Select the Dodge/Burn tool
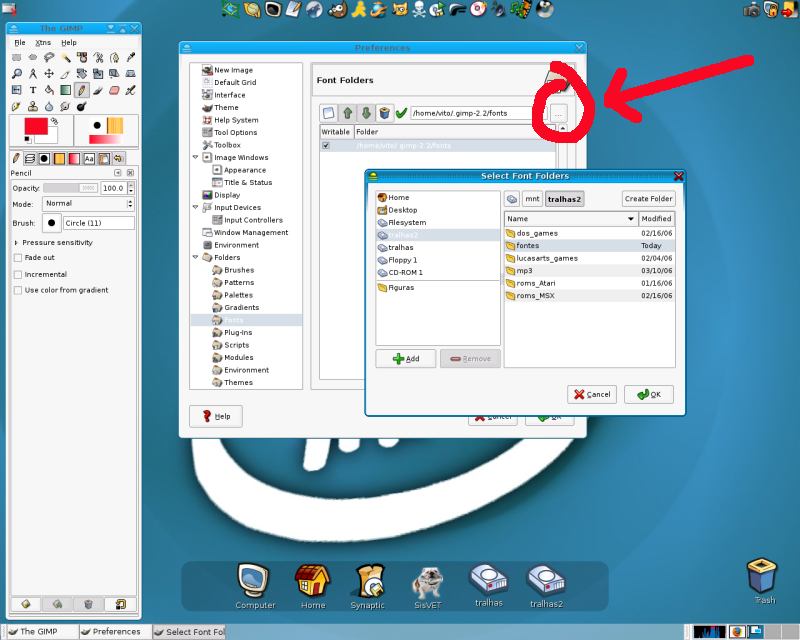Viewport: 800px width, 640px height. coord(82,107)
